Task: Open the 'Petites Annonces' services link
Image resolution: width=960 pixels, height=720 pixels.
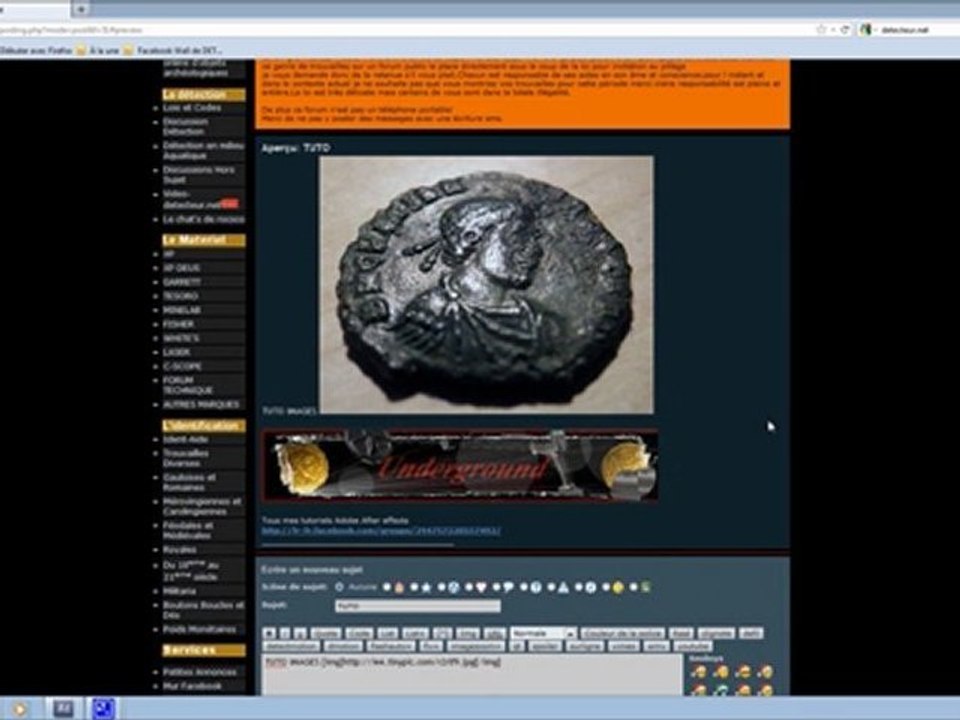Action: [200, 672]
